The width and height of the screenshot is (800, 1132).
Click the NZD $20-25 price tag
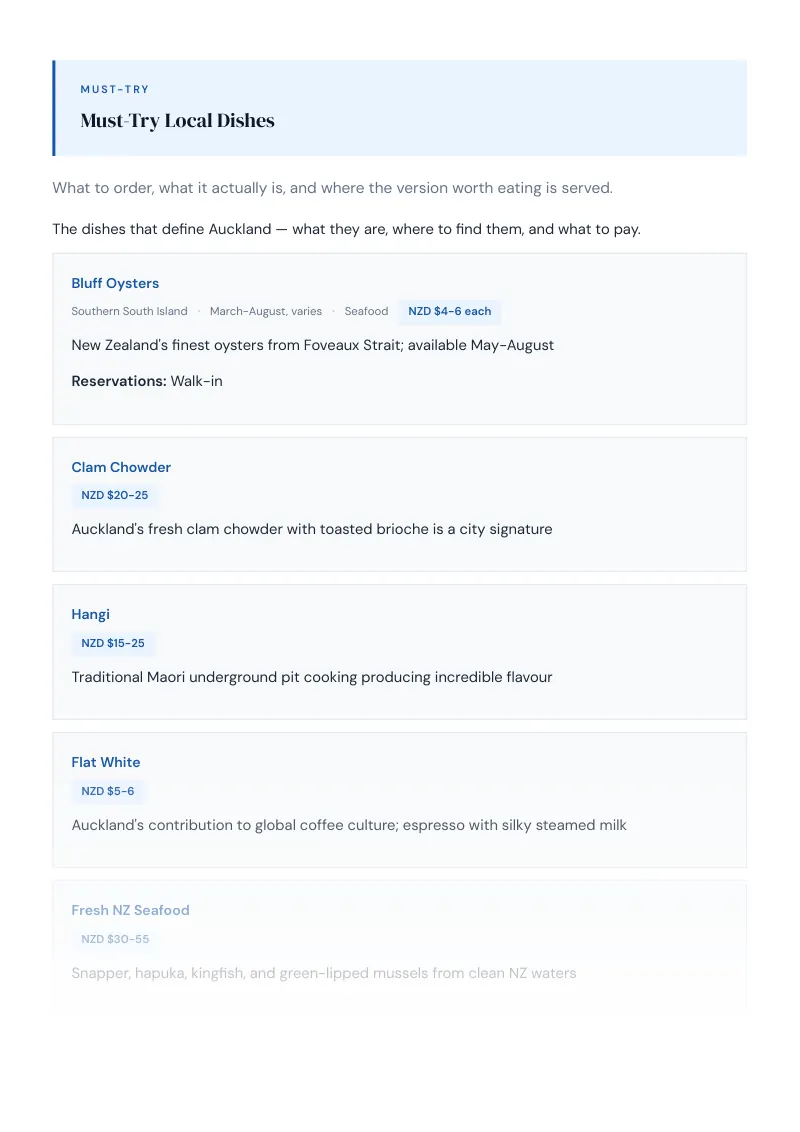click(x=114, y=495)
